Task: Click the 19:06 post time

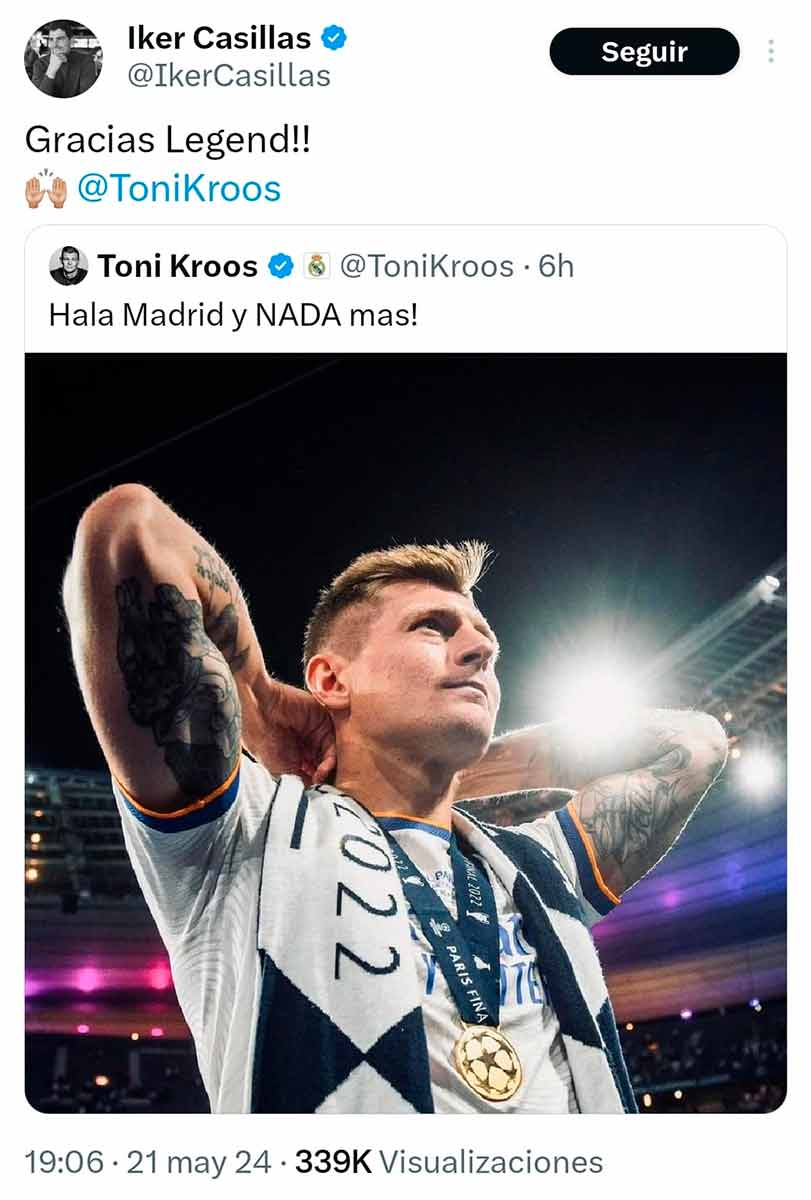Action: [x=64, y=1162]
